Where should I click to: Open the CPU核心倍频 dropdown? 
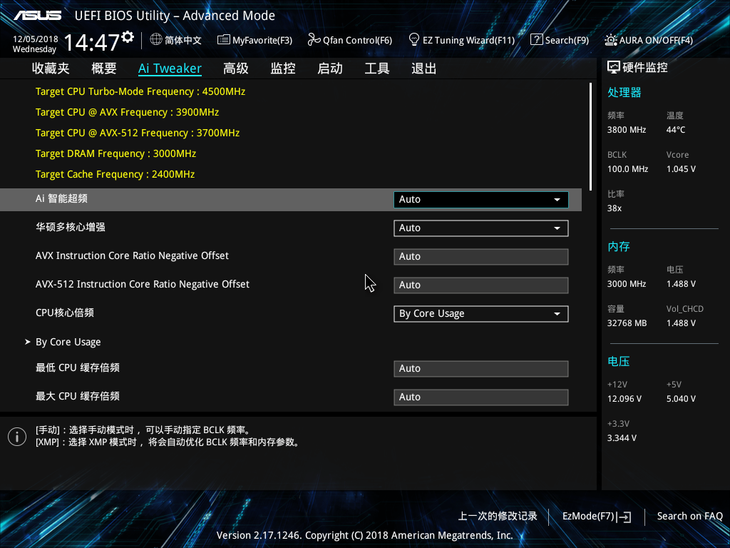[480, 314]
